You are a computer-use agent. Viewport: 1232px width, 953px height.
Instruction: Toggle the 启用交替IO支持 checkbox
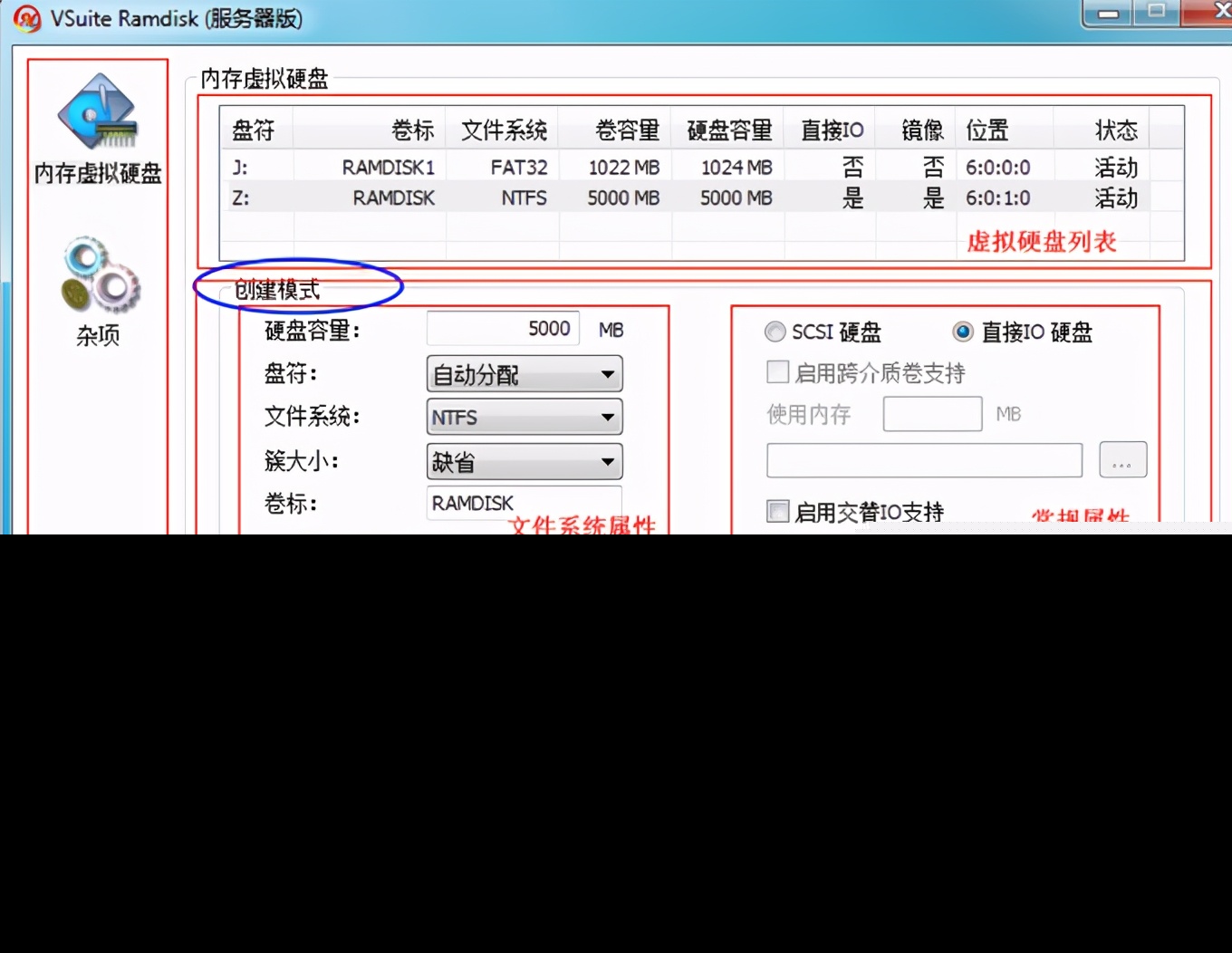click(778, 511)
